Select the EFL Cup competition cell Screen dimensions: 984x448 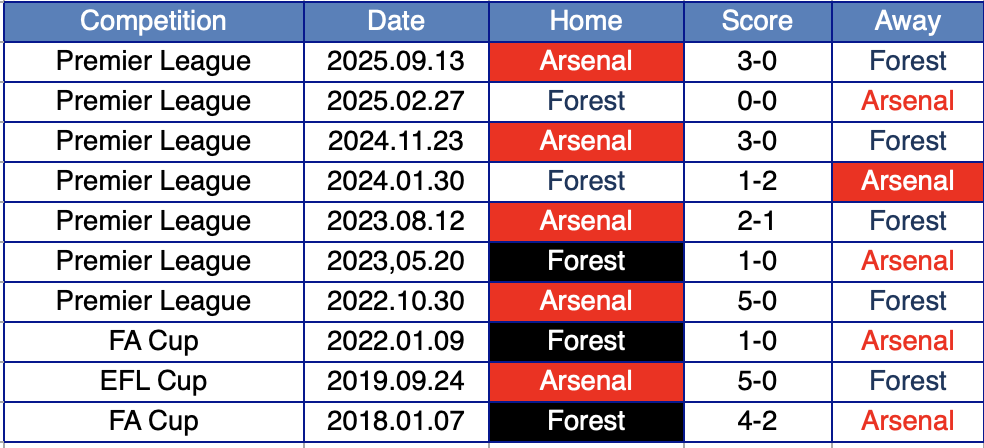click(x=153, y=381)
